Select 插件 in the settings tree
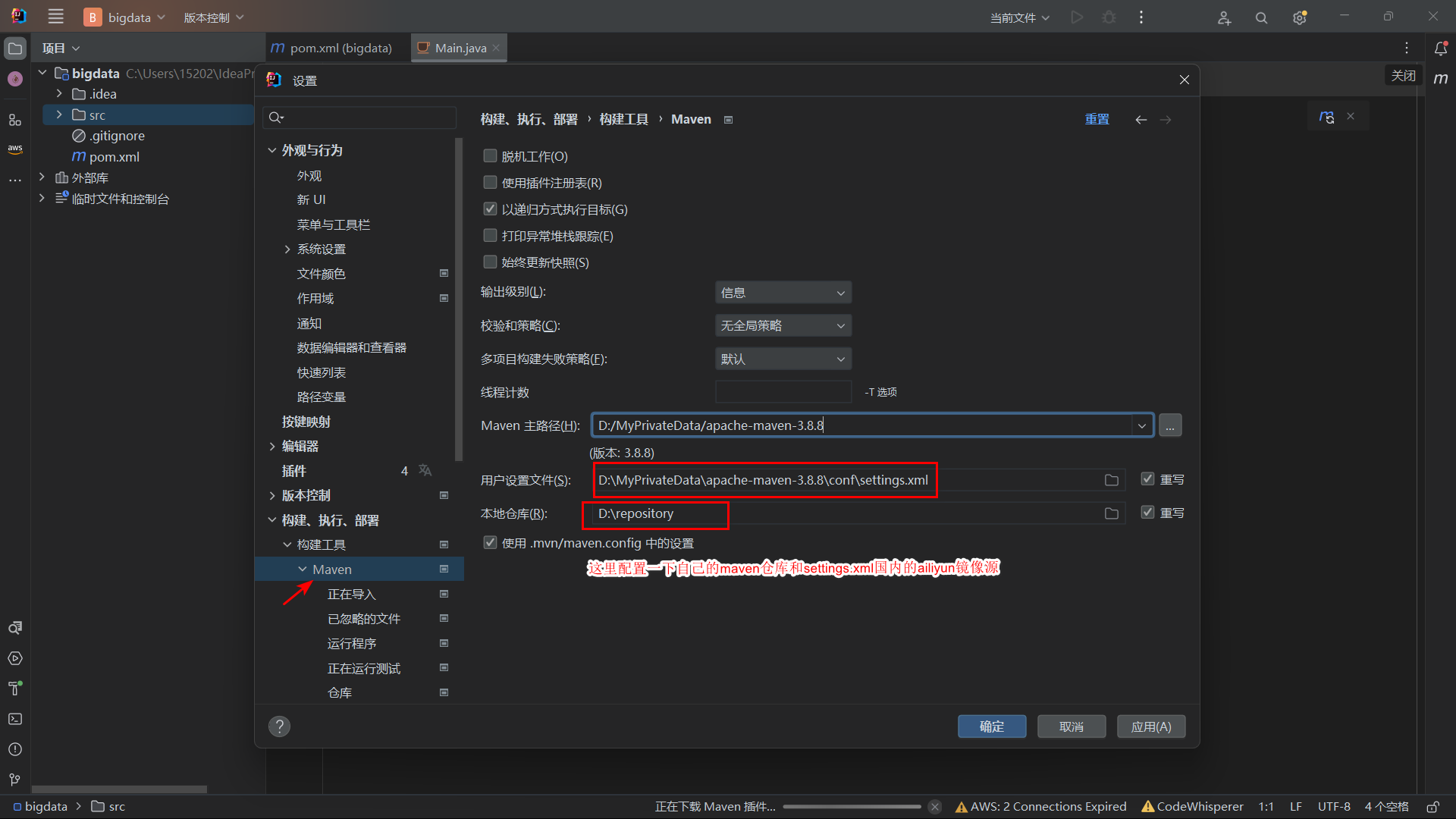Screen dimensions: 1456x819 coord(294,471)
